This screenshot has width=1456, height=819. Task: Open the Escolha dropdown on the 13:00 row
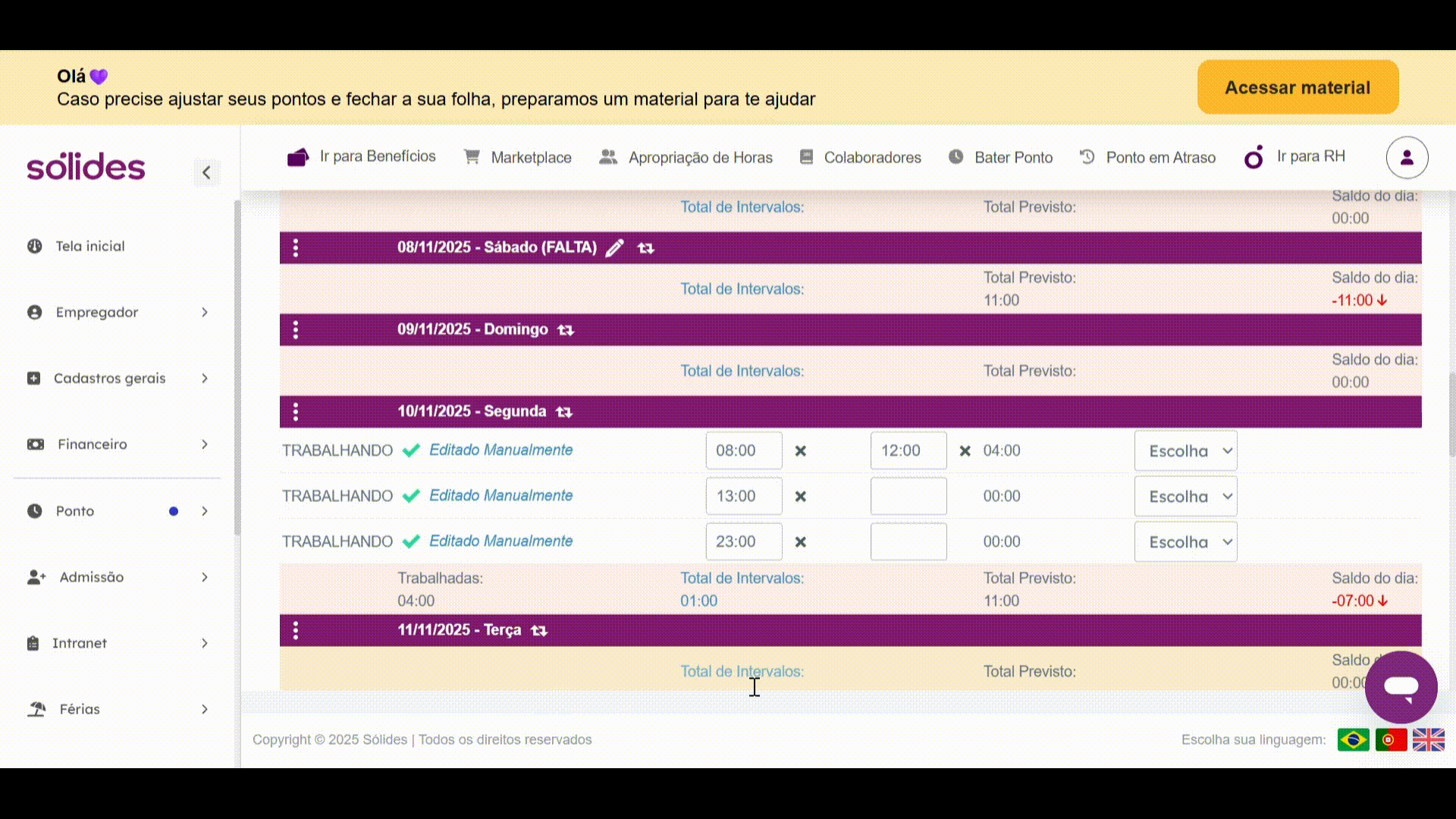(x=1186, y=497)
